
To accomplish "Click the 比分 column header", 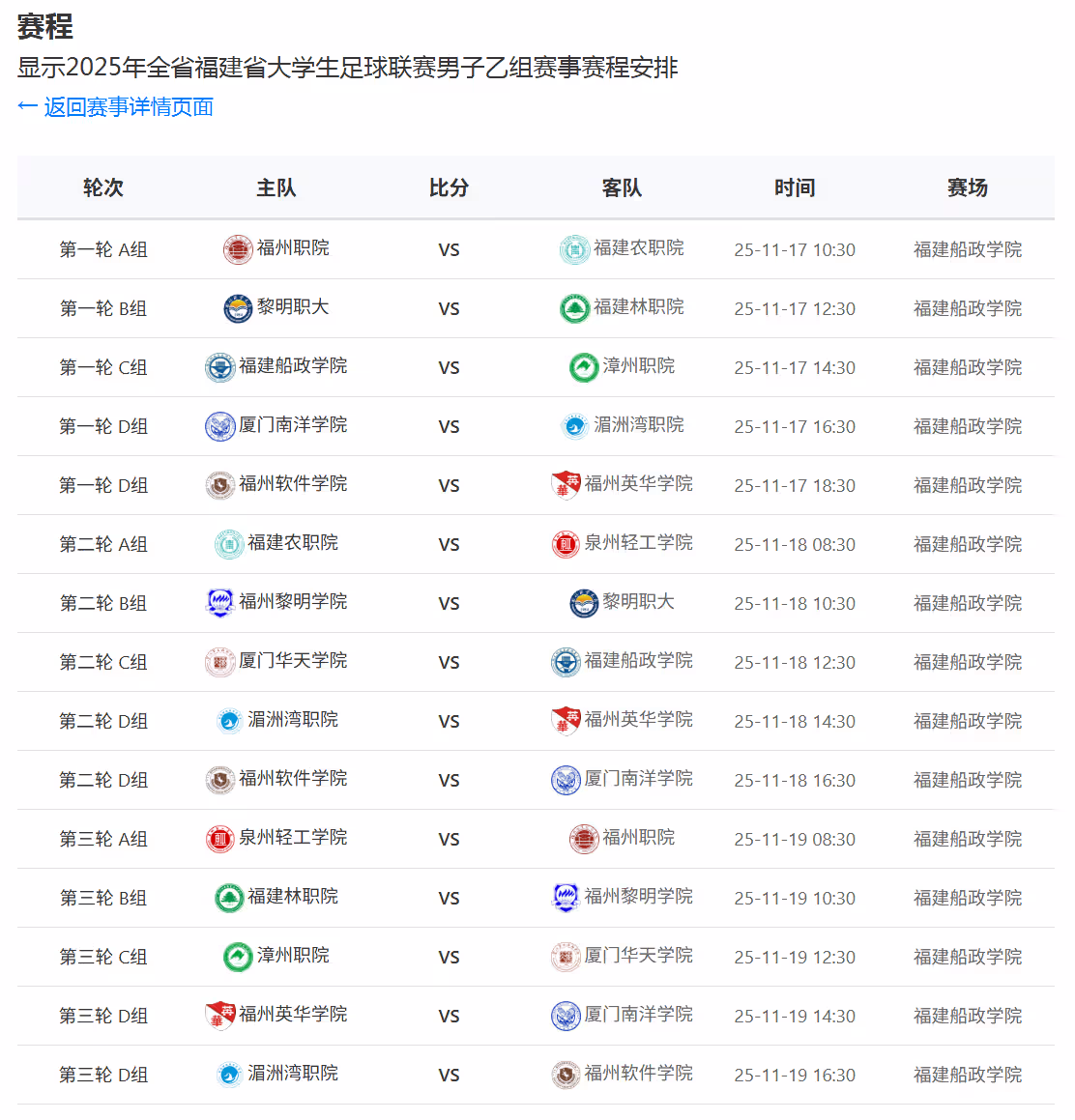I will tap(450, 188).
